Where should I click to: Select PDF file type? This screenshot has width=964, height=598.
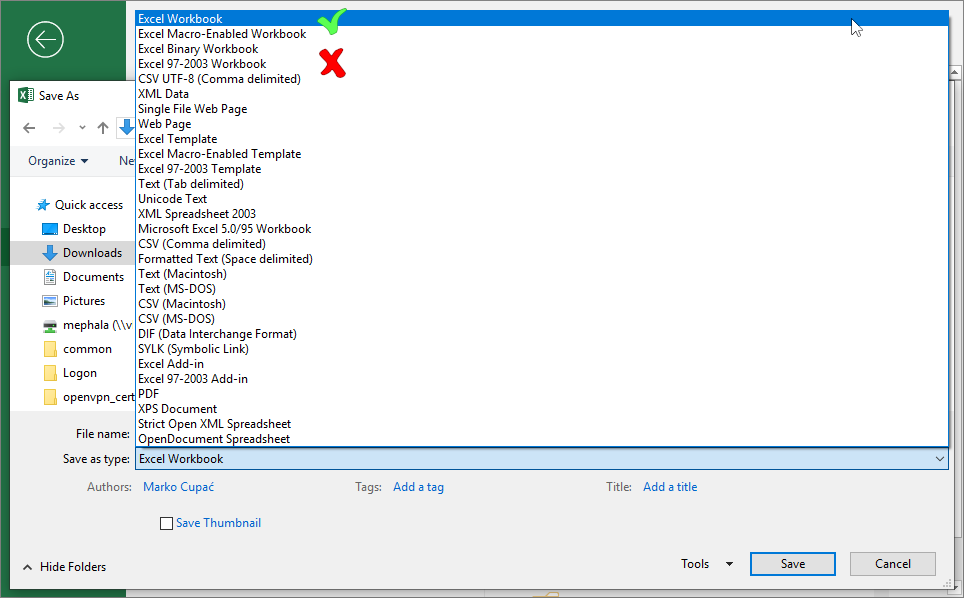click(x=542, y=393)
